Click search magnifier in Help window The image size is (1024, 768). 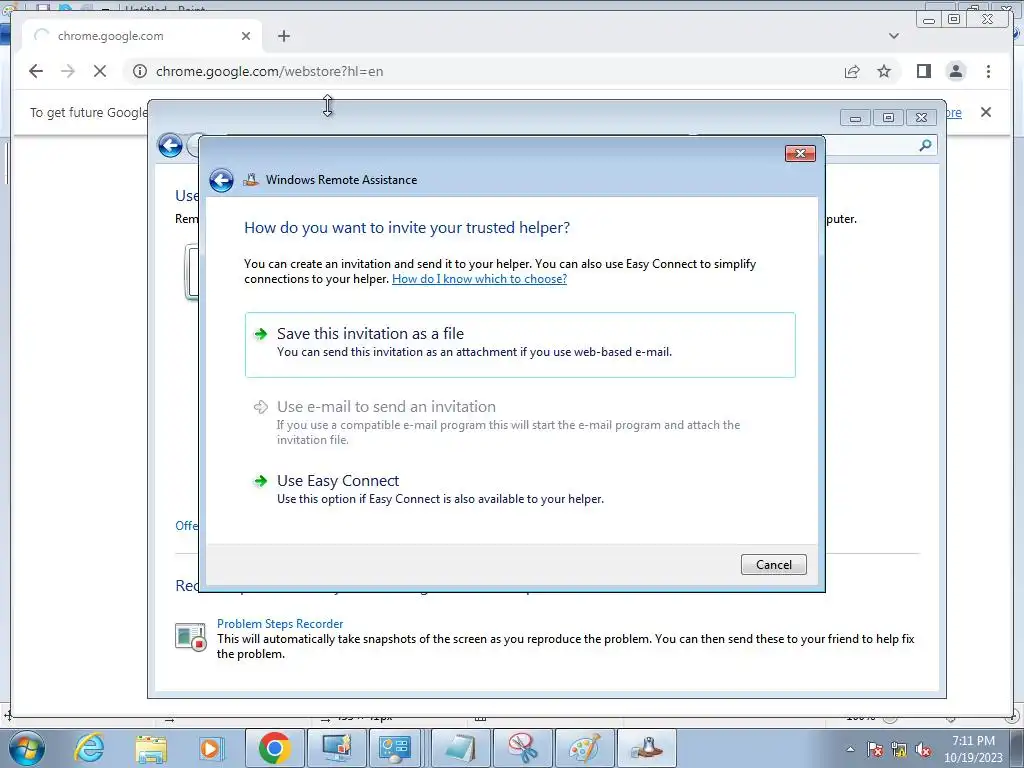(x=925, y=145)
